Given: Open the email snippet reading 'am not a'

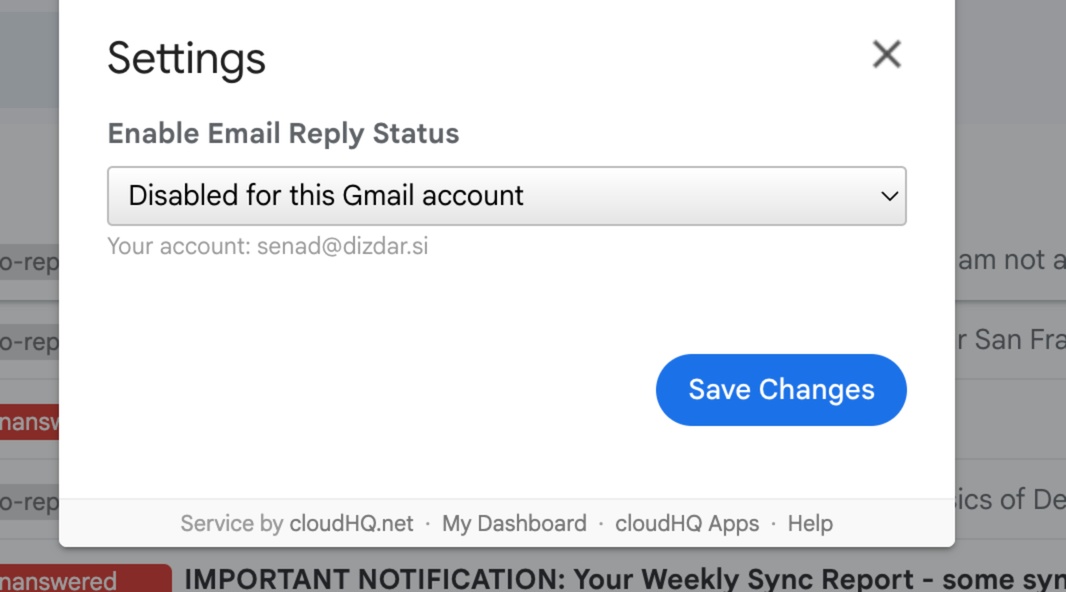Looking at the screenshot, I should (x=1012, y=260).
